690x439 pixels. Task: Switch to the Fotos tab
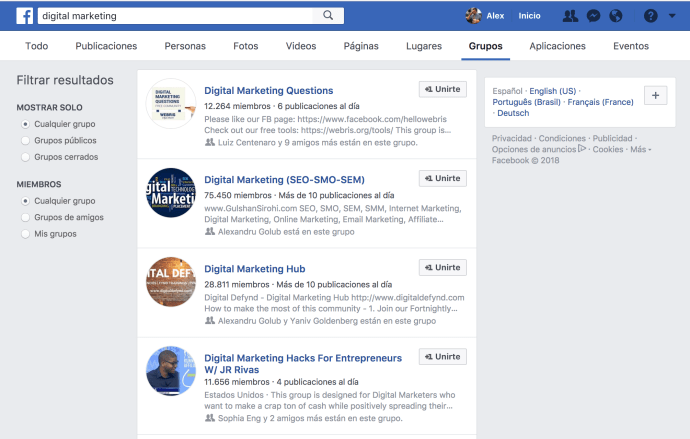pos(246,46)
